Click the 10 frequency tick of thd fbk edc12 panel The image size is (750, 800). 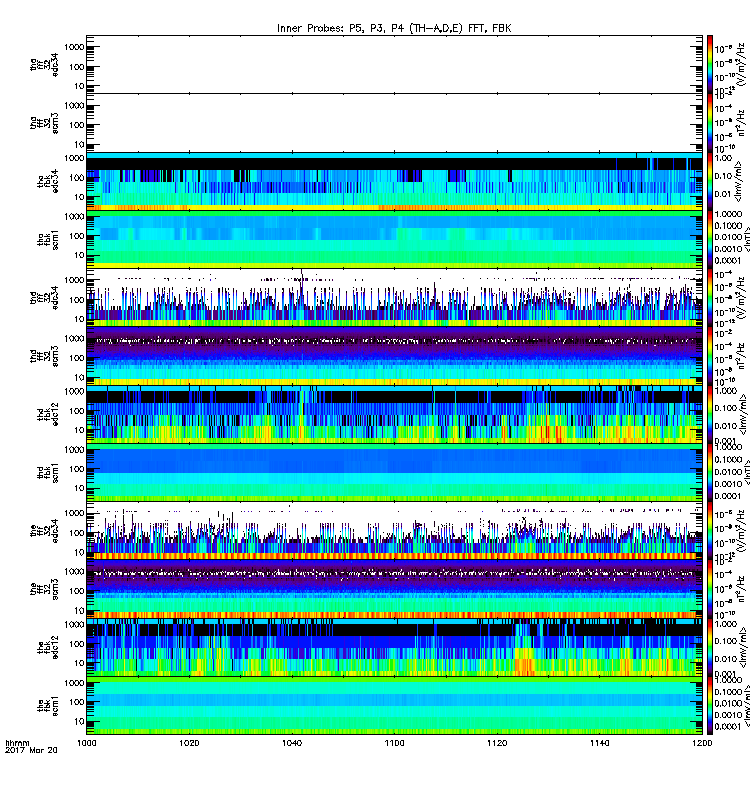pos(79,430)
